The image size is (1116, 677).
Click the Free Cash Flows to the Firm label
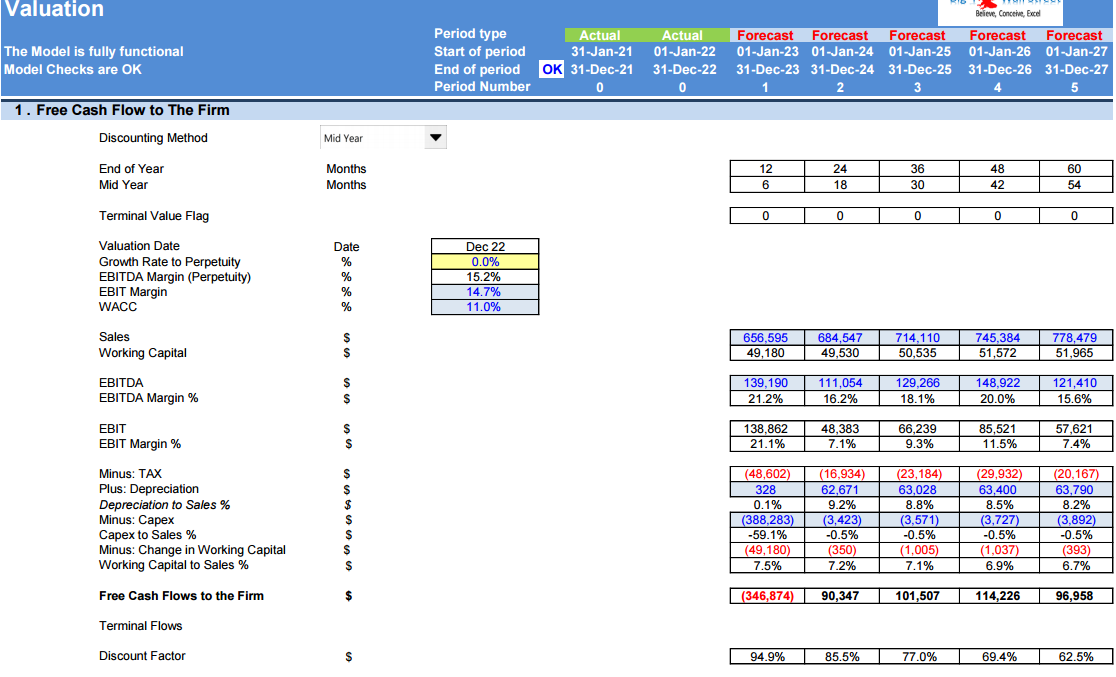pos(181,596)
